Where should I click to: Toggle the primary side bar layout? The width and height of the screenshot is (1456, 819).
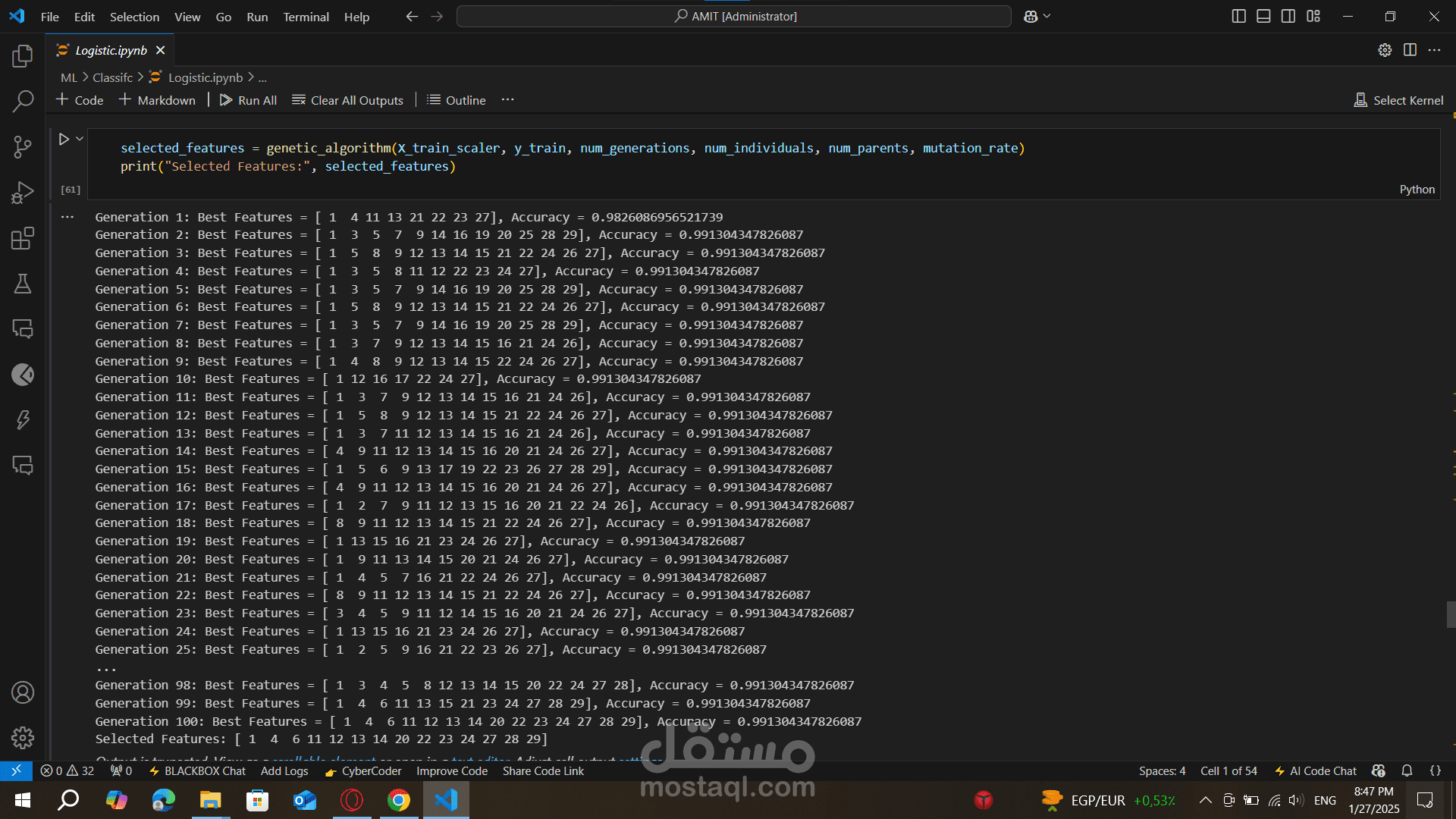[x=1238, y=16]
